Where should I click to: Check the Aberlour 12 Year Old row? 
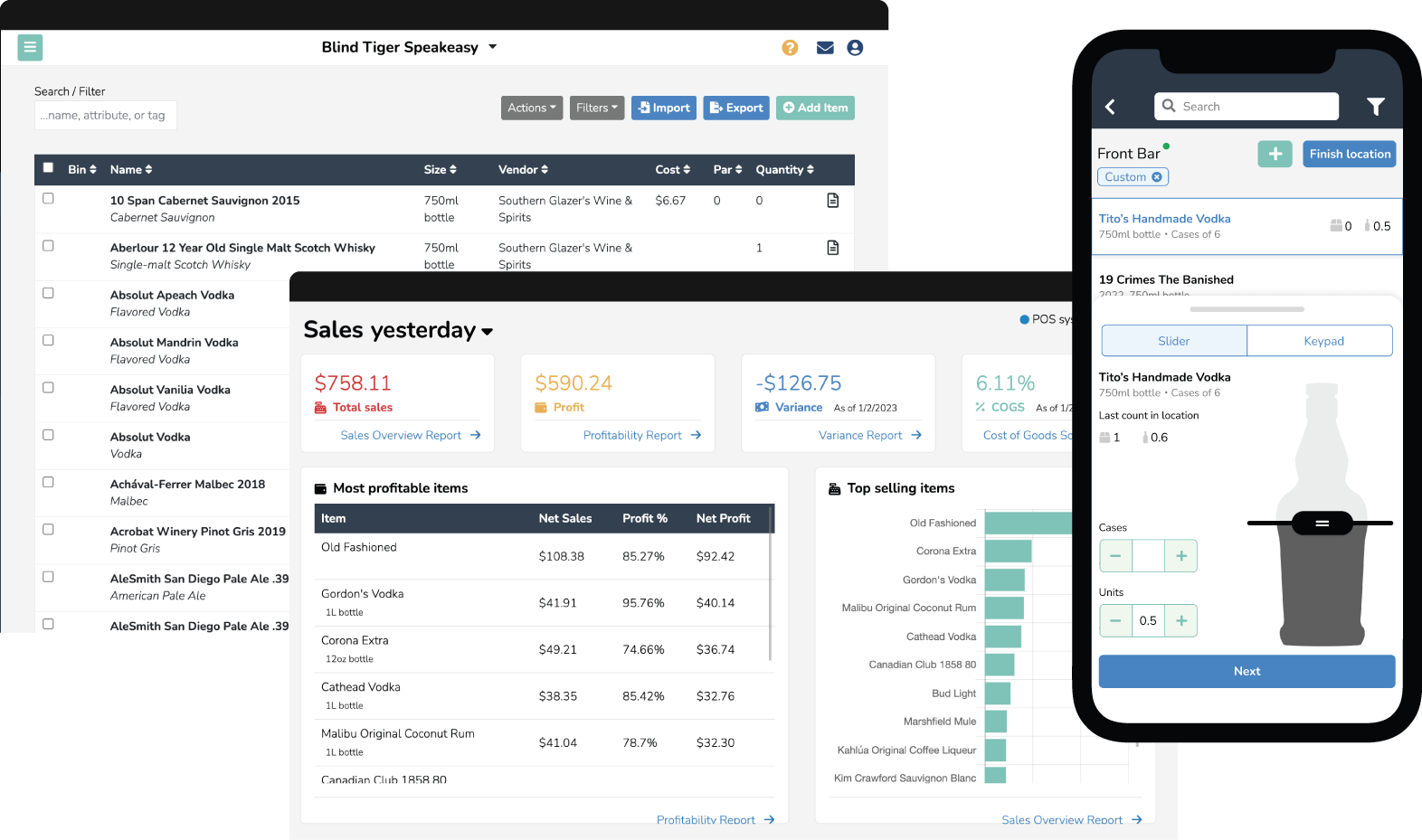coord(48,246)
